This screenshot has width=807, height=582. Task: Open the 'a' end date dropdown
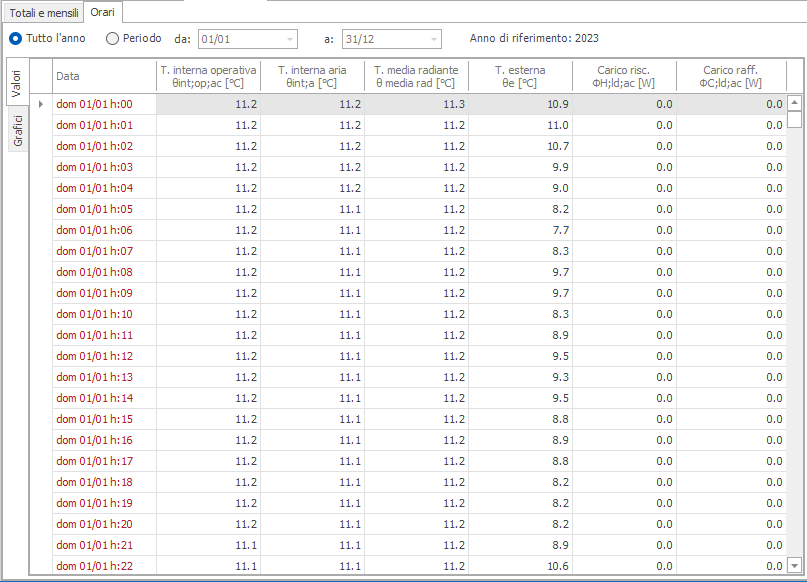click(434, 39)
